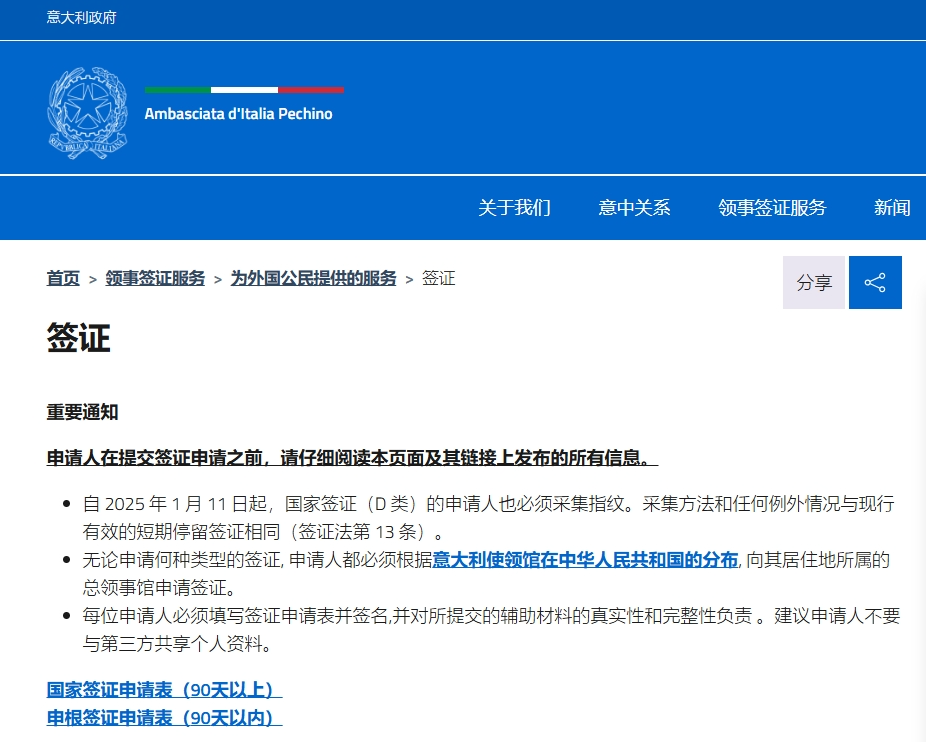Click the large 签证 page heading
The height and width of the screenshot is (742, 926).
[78, 338]
